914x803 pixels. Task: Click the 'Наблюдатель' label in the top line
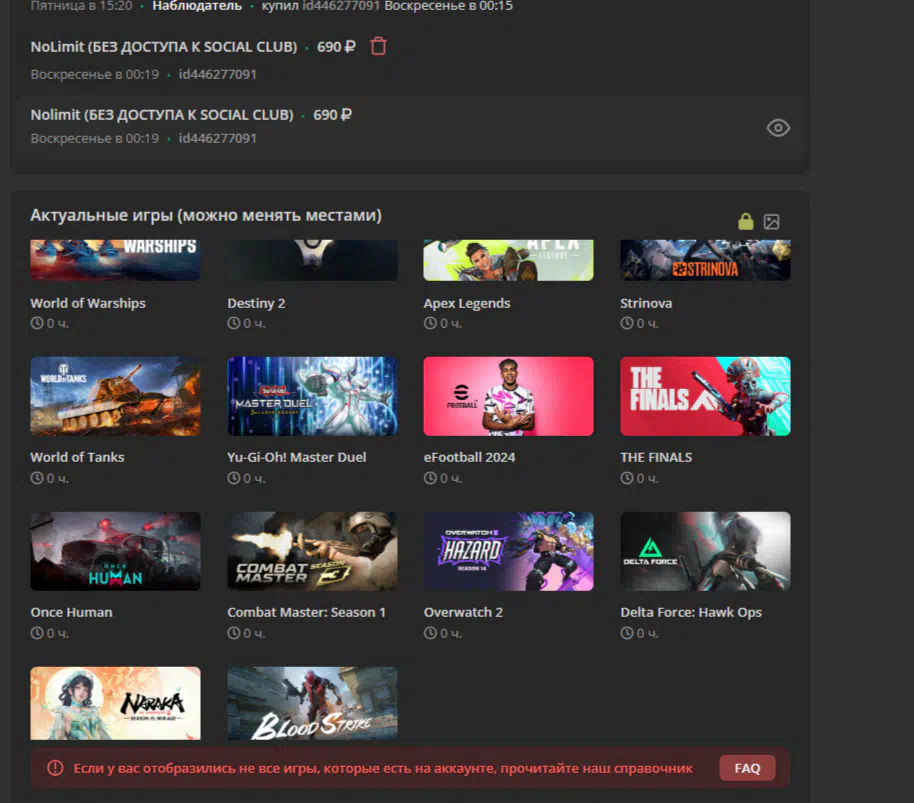pos(197,6)
